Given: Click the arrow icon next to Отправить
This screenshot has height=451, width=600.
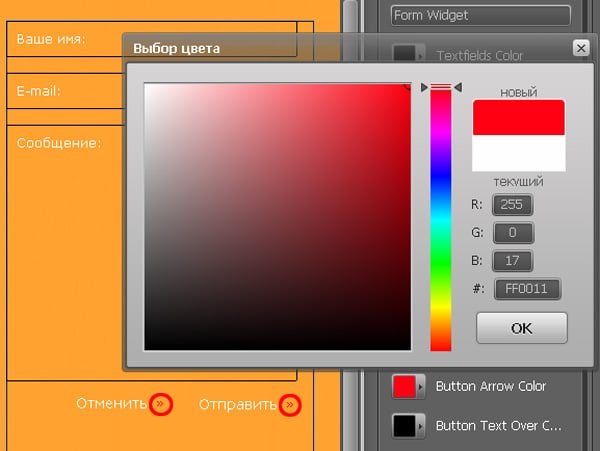Looking at the screenshot, I should point(290,405).
